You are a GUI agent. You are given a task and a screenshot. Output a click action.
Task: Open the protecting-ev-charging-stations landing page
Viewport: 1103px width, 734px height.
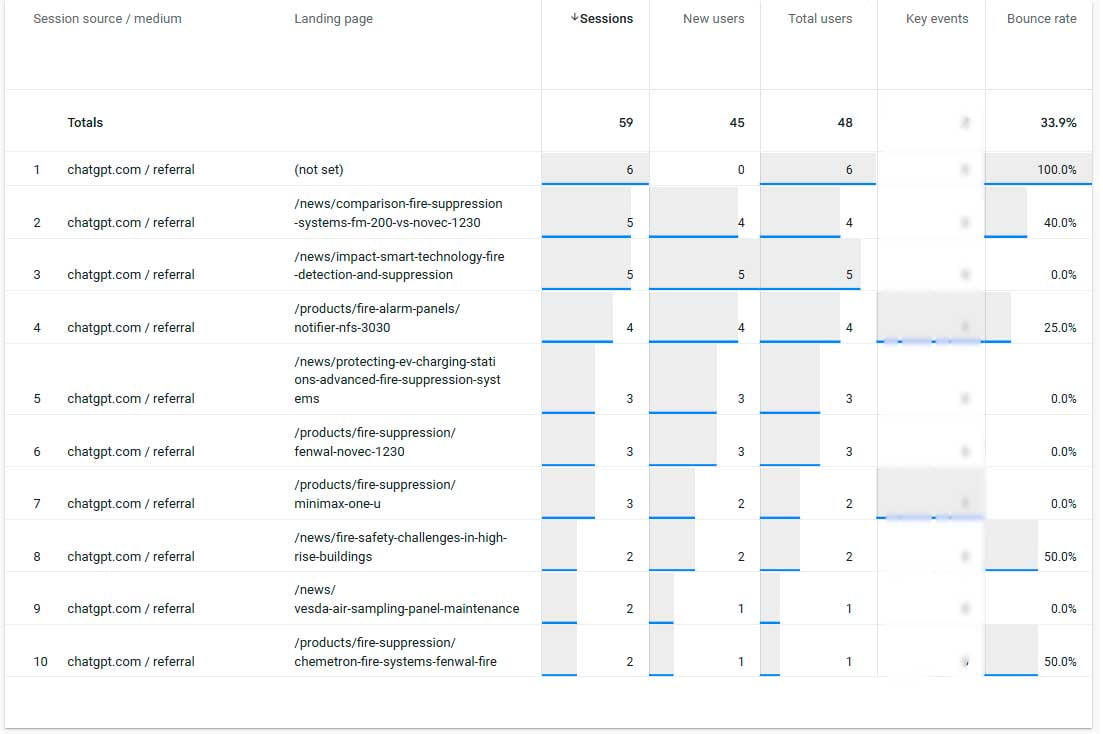coord(397,380)
